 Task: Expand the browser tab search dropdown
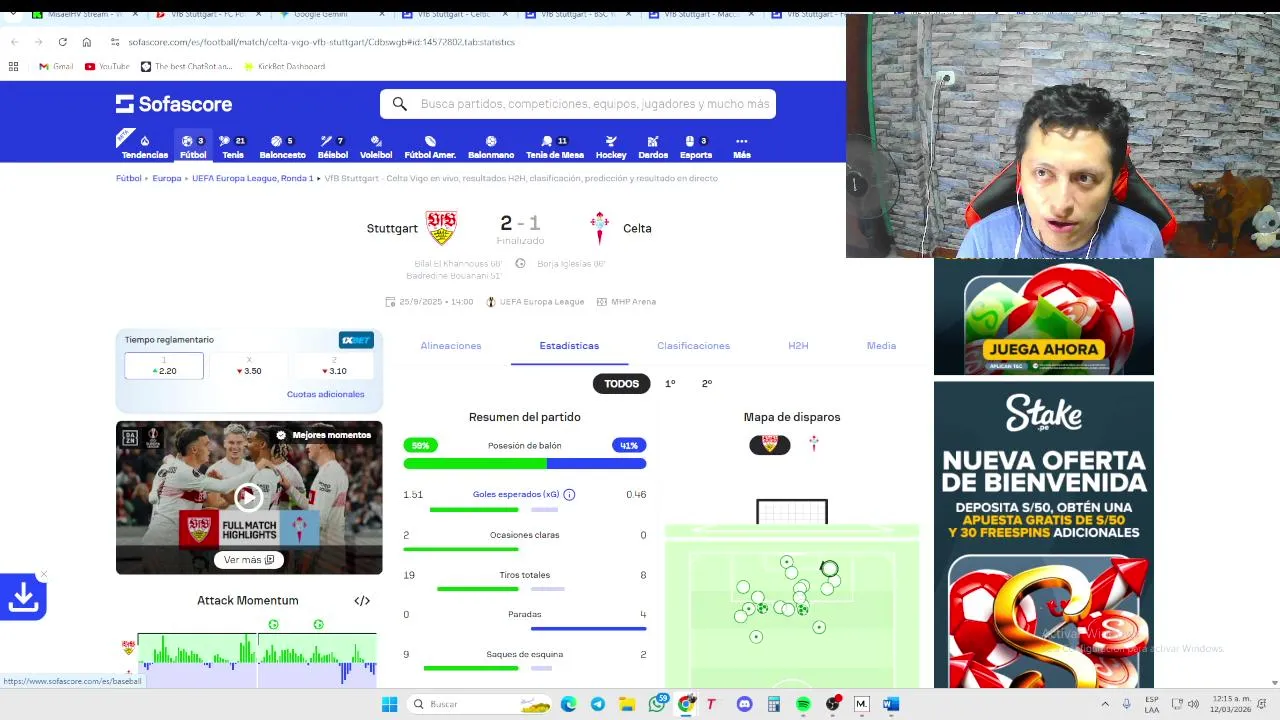click(12, 14)
